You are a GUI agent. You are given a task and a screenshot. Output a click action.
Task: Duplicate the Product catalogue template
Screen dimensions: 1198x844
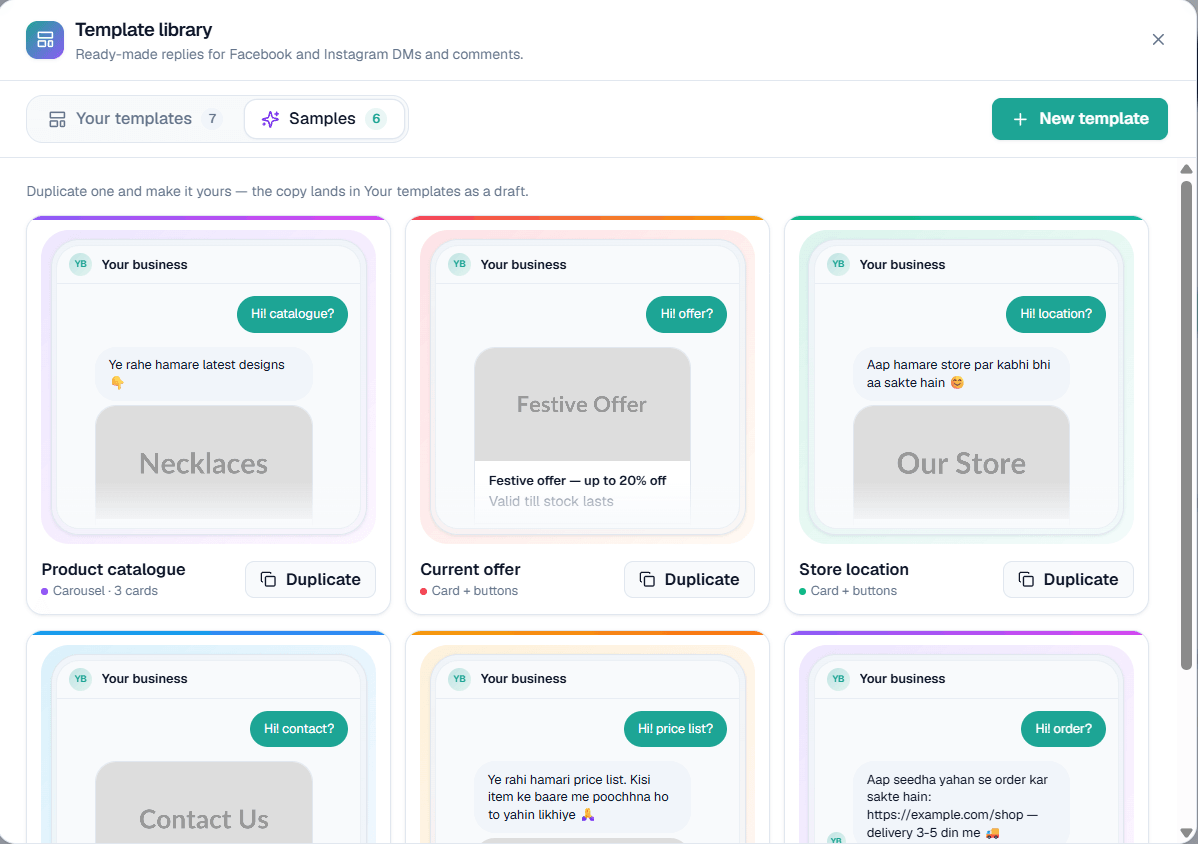coord(310,579)
